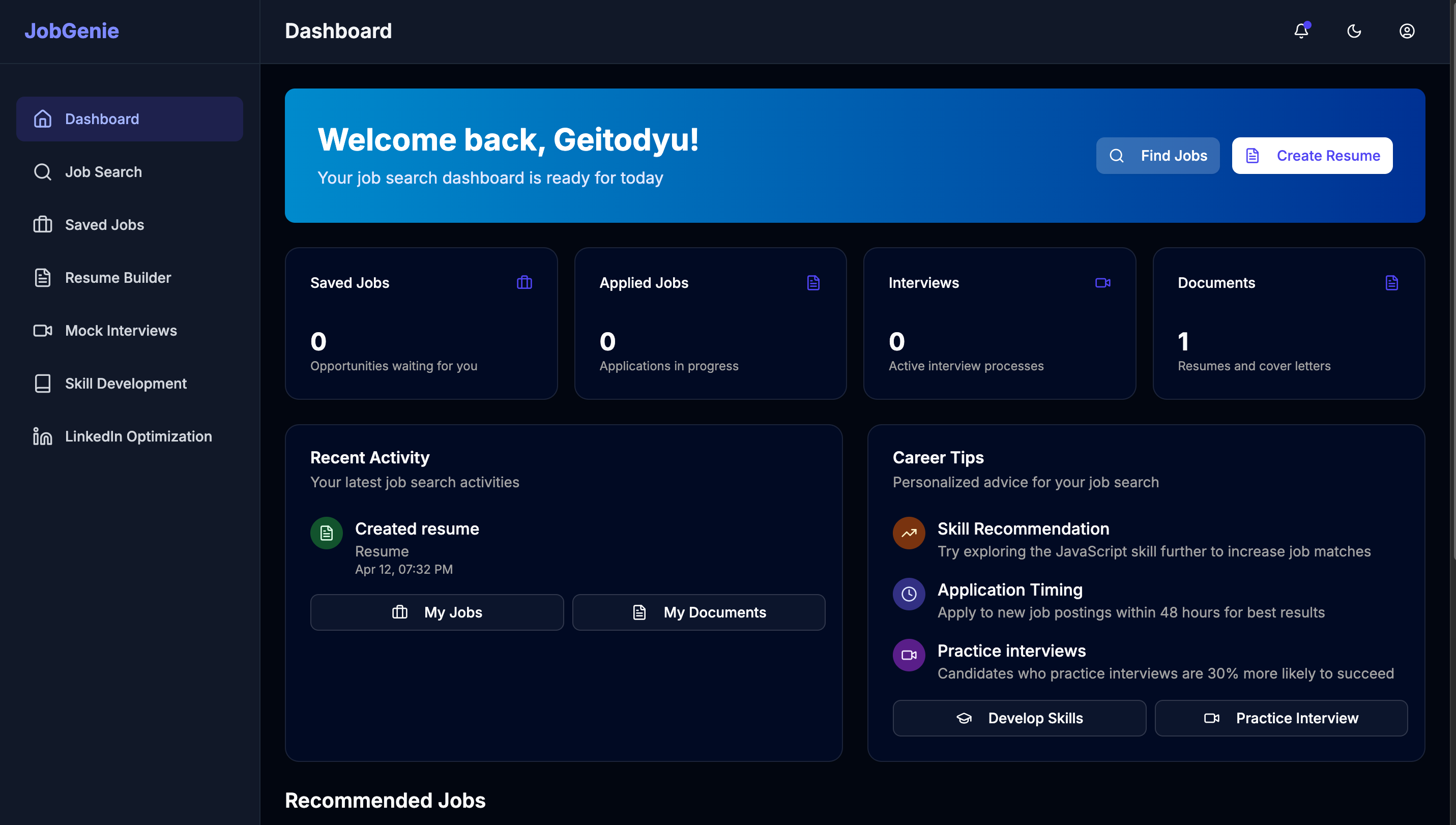Open Job Search in the sidebar
The height and width of the screenshot is (825, 1456).
coord(103,172)
